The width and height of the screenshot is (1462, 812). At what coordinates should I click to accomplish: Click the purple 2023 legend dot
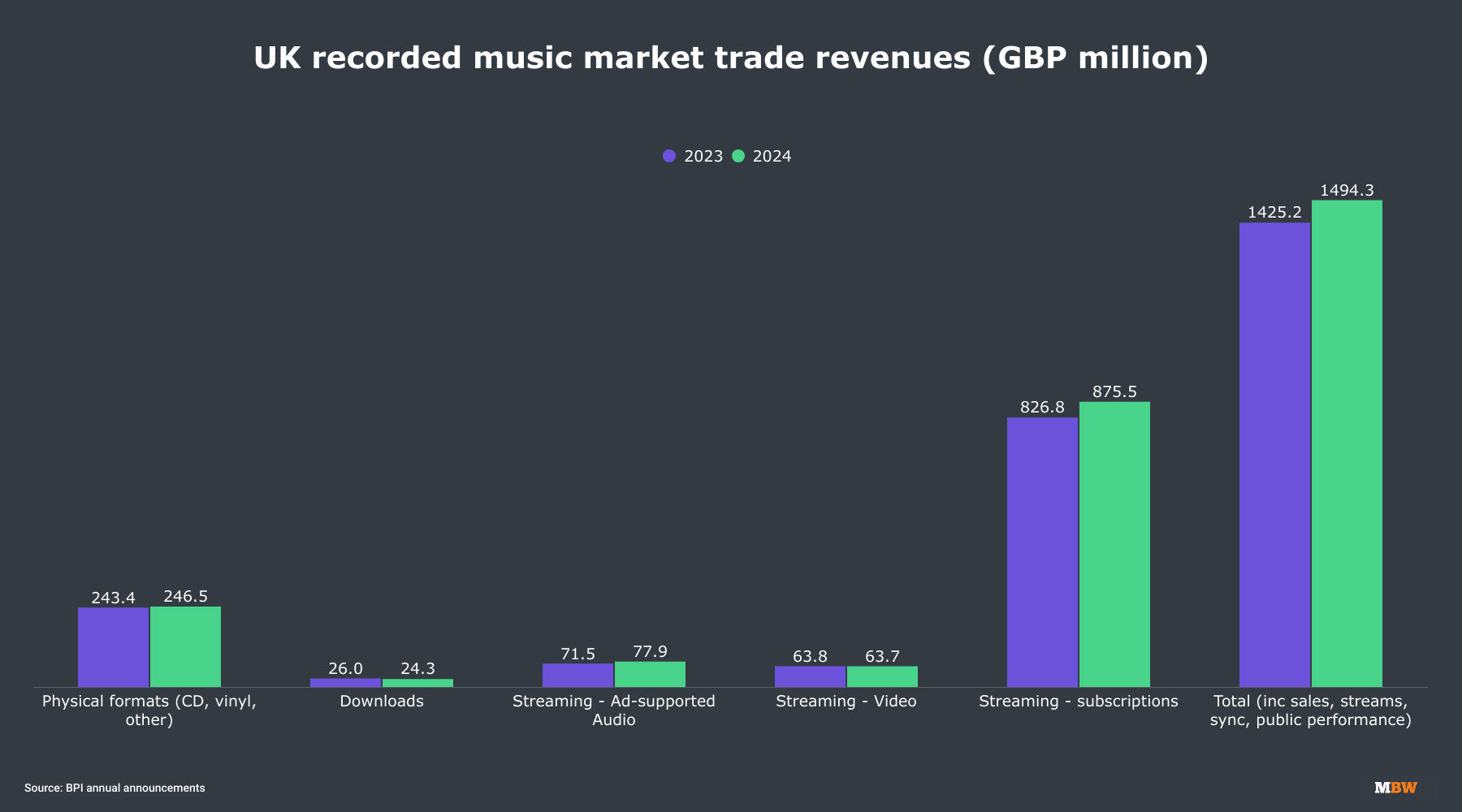point(669,156)
